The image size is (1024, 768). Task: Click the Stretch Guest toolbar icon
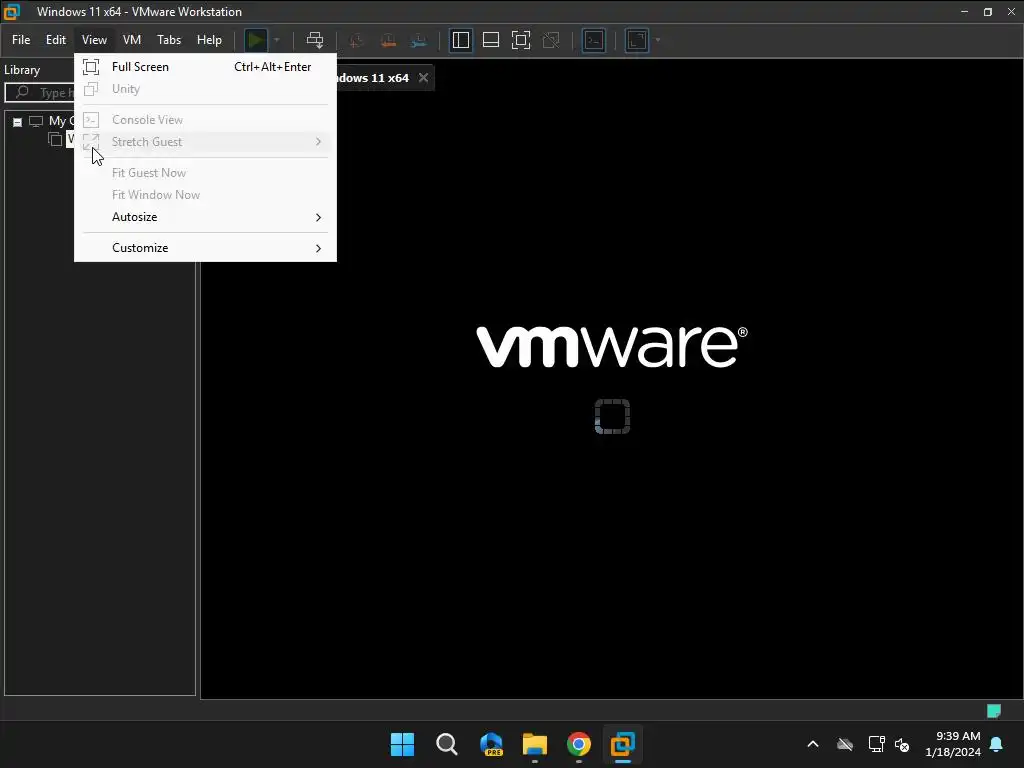[637, 40]
